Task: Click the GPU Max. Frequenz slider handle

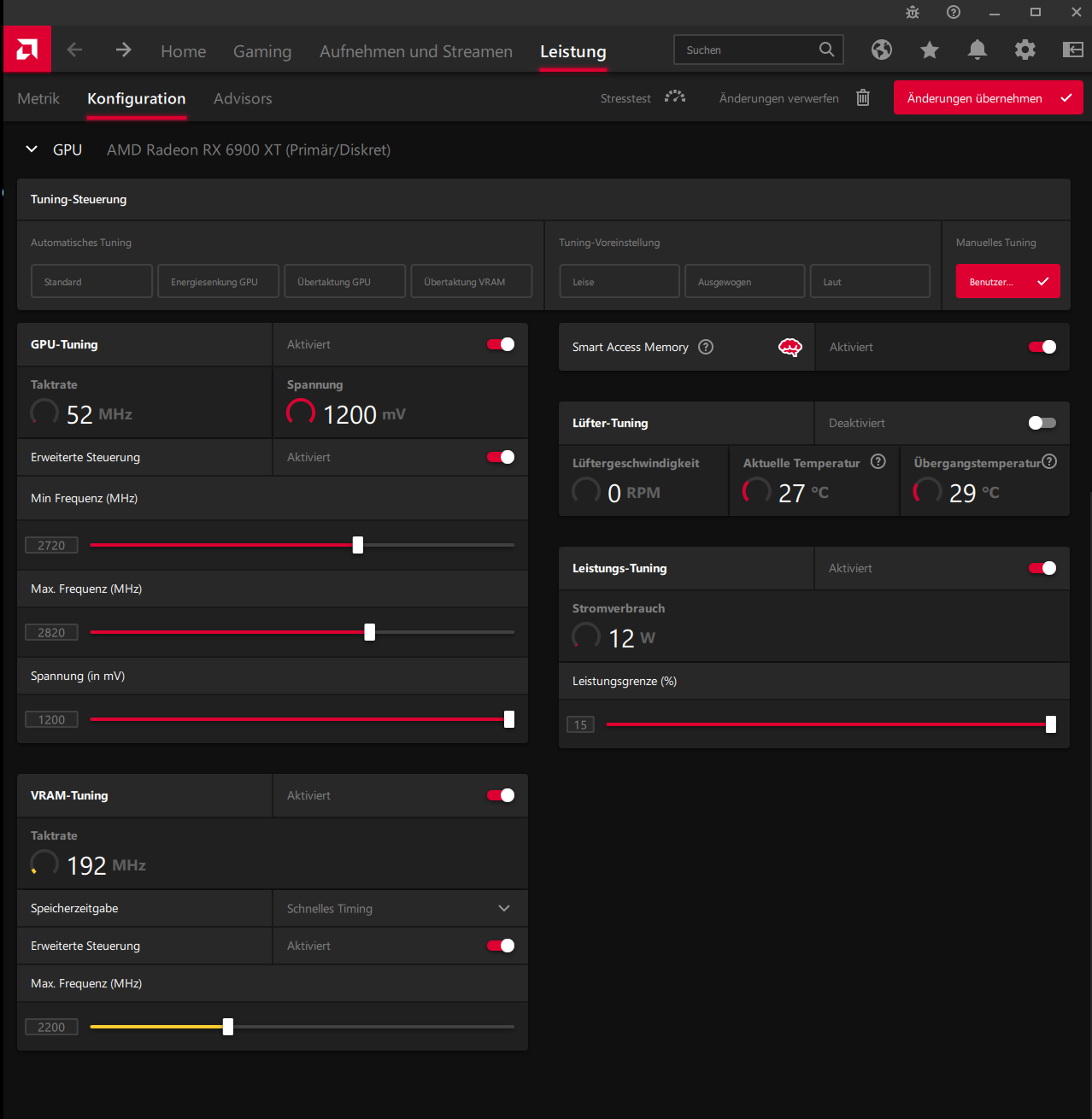Action: pos(370,632)
